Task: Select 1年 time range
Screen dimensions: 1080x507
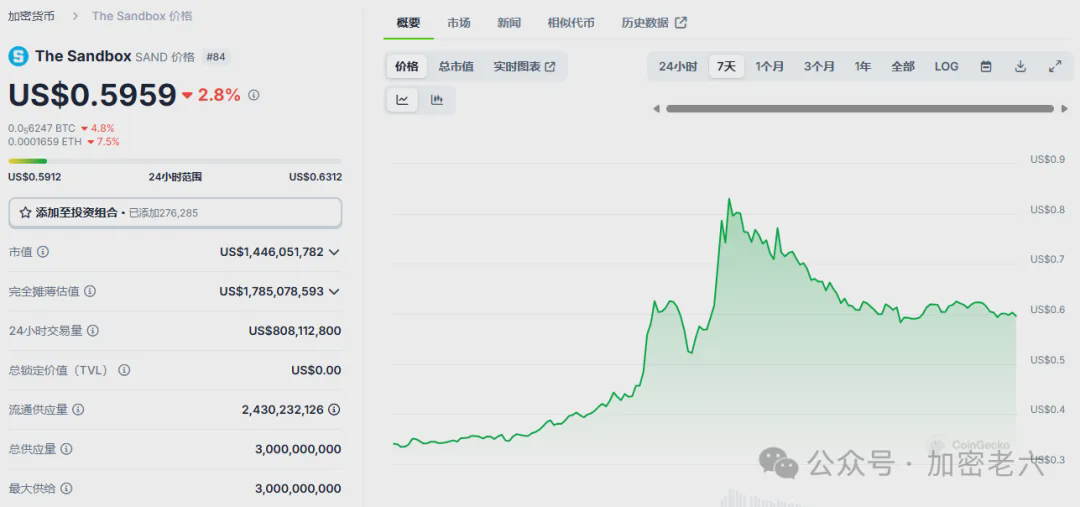Action: 863,66
